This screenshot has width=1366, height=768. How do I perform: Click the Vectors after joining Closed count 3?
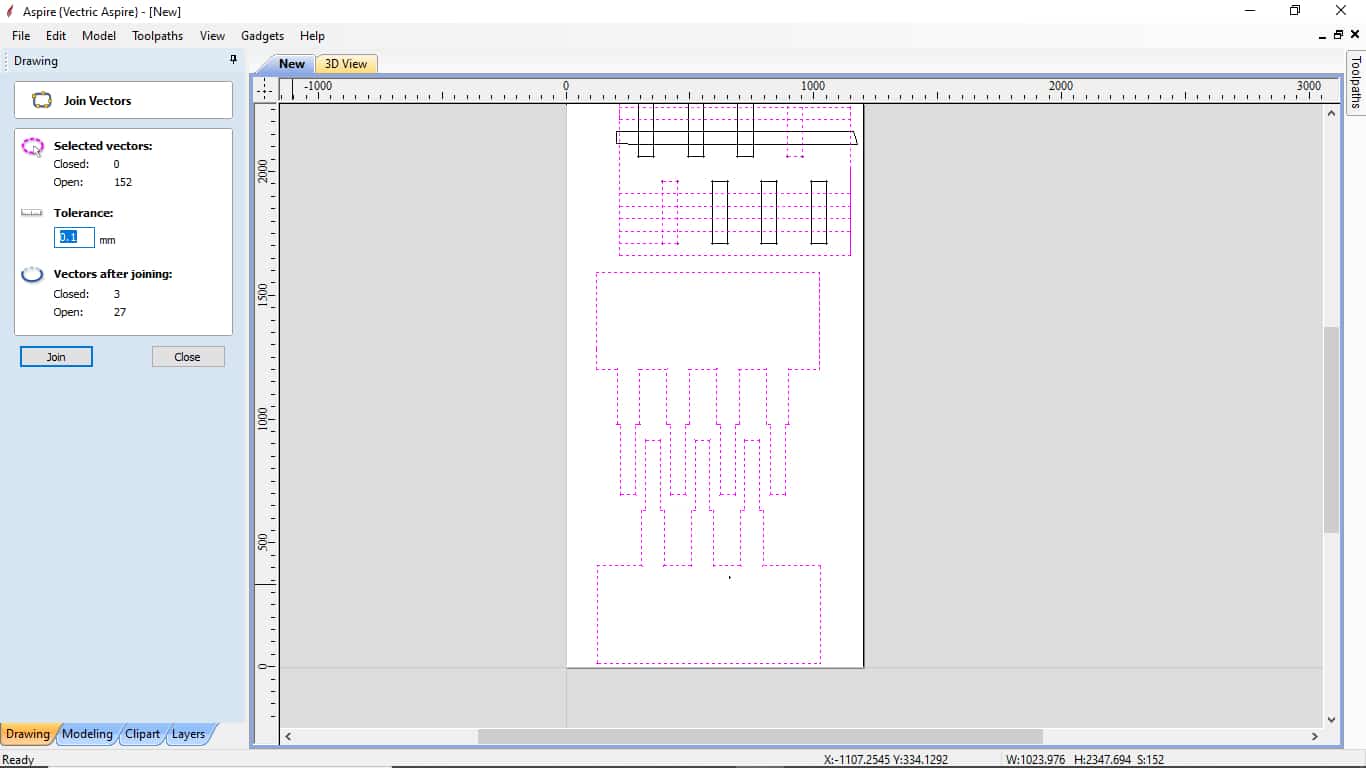pos(117,294)
